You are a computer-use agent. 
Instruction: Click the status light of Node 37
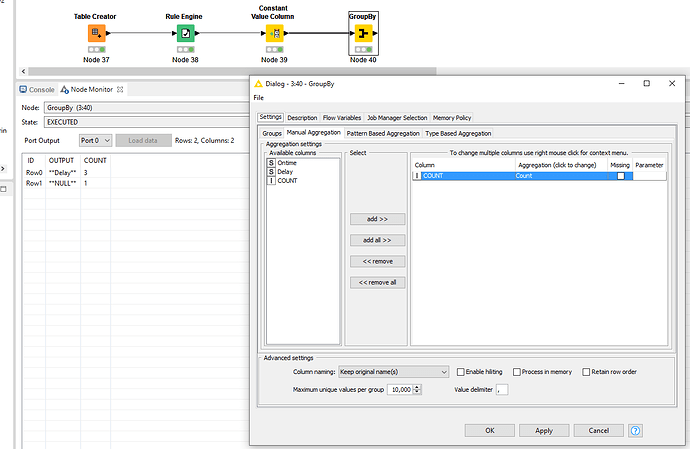tap(96, 49)
